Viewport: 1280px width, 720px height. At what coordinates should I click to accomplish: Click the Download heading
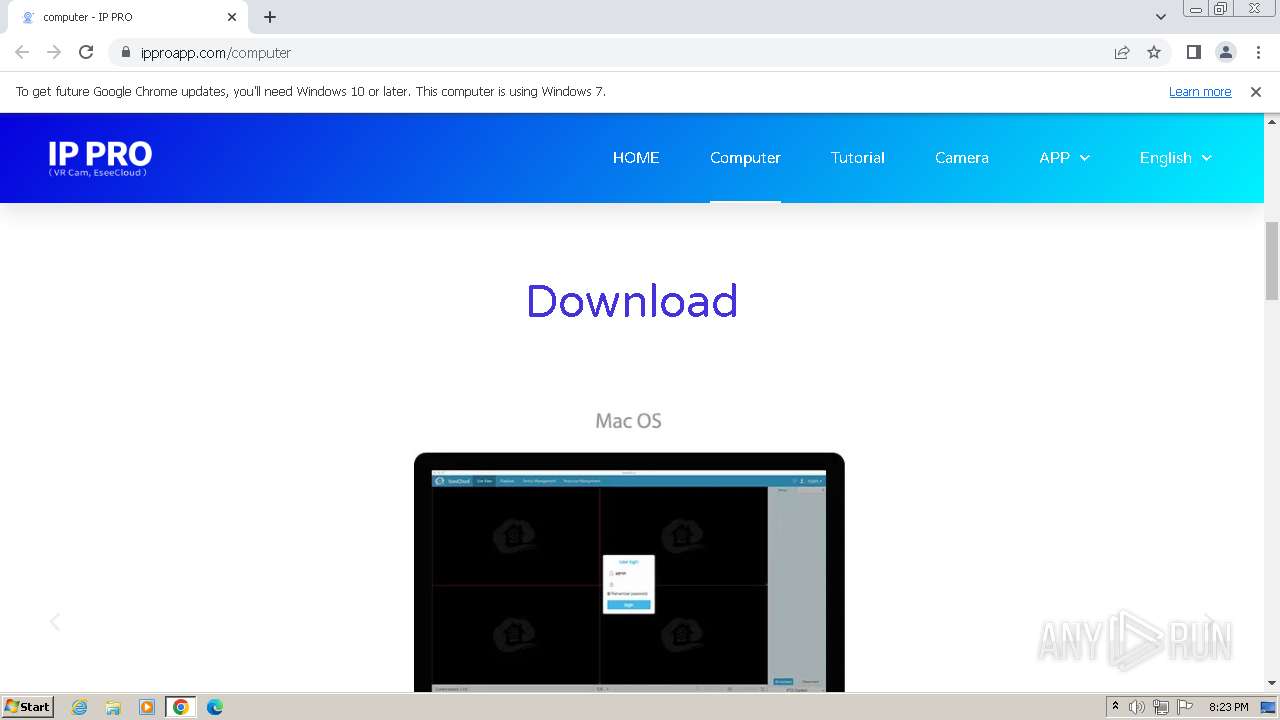coord(632,301)
